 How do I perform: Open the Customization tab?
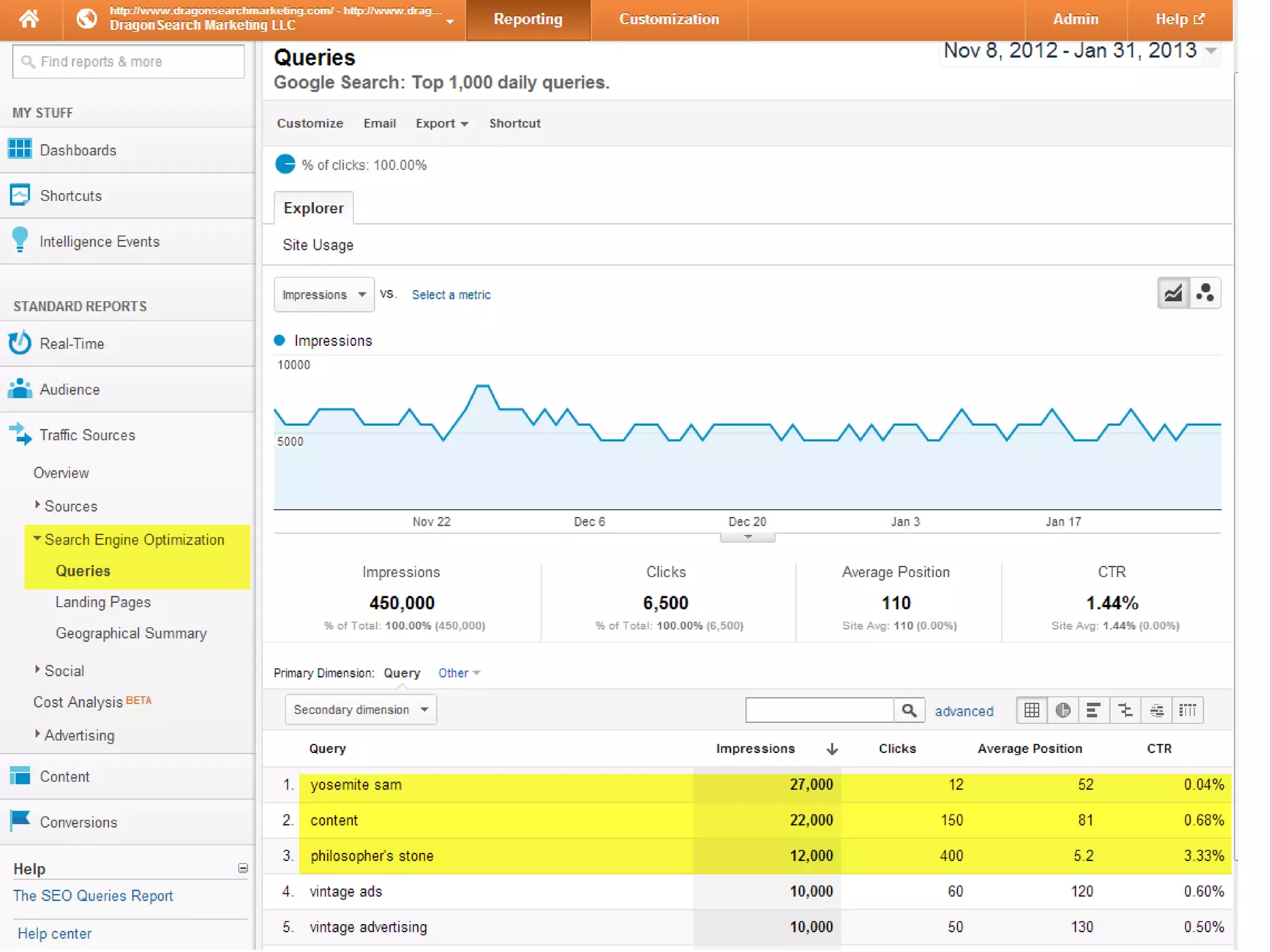click(668, 19)
